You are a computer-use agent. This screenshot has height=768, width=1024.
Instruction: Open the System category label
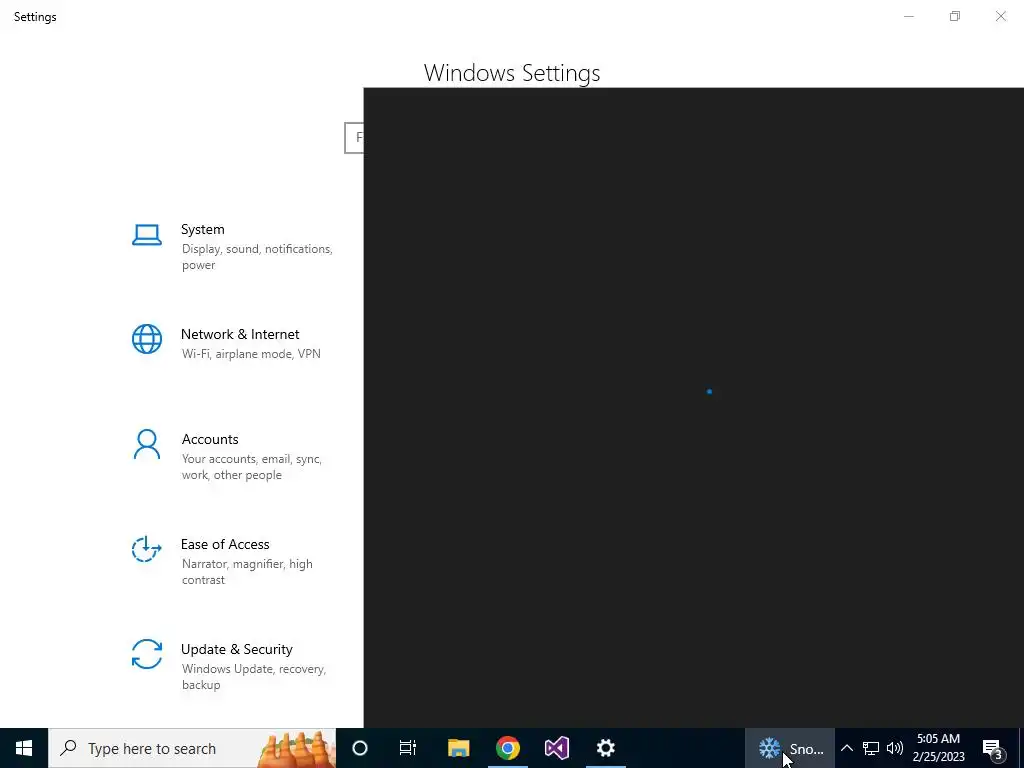[x=202, y=229]
